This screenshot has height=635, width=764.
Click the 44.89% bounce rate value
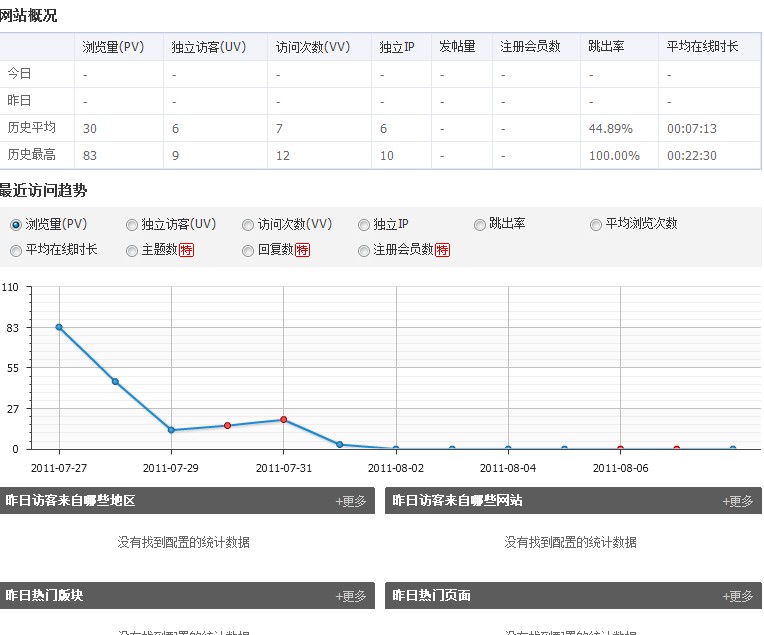pos(611,129)
